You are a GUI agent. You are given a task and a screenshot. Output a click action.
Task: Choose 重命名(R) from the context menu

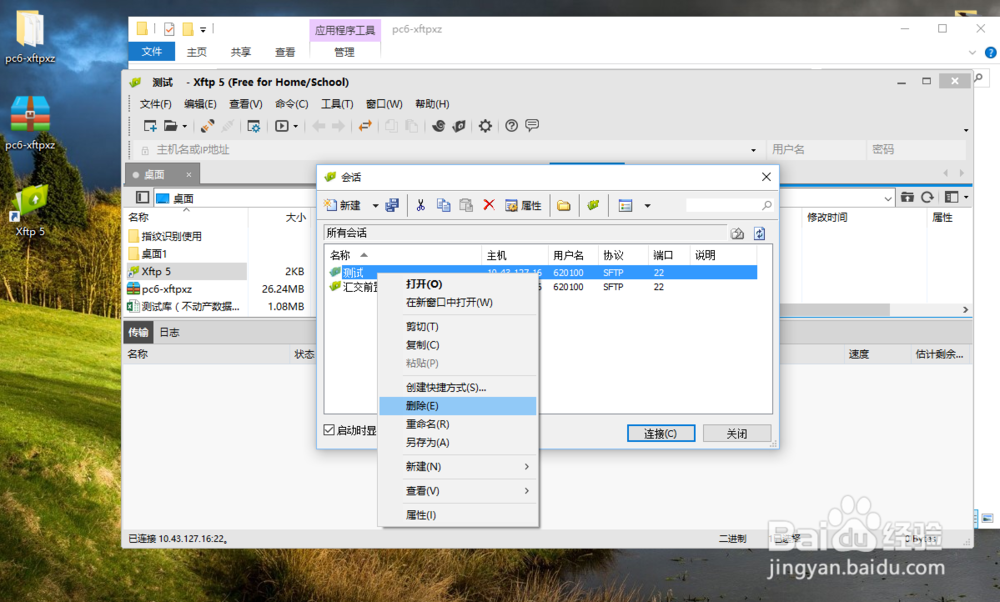(x=459, y=423)
